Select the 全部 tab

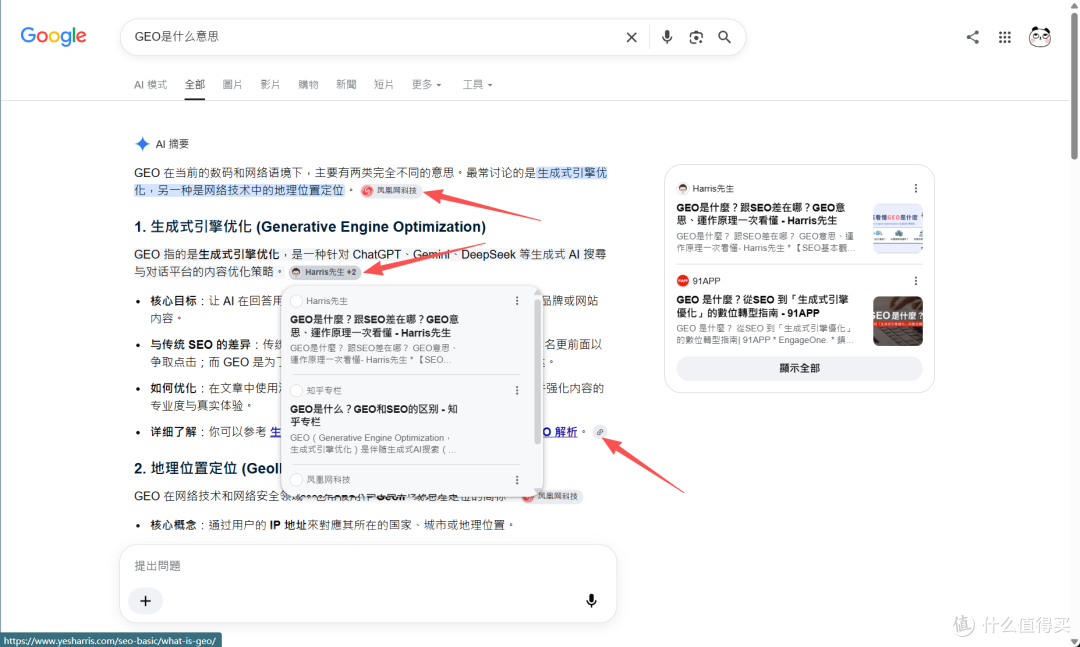pos(194,84)
